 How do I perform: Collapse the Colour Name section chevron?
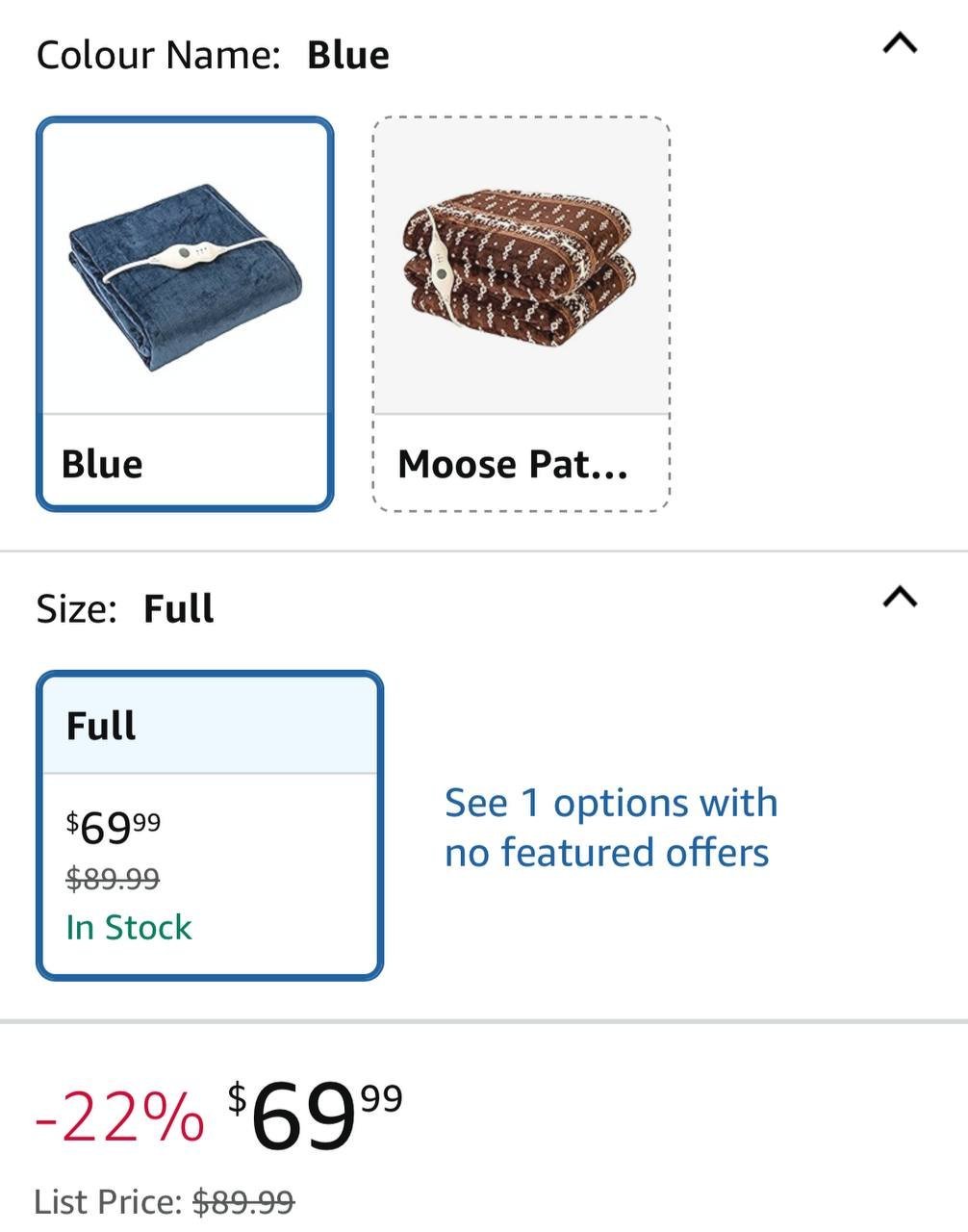click(x=900, y=44)
